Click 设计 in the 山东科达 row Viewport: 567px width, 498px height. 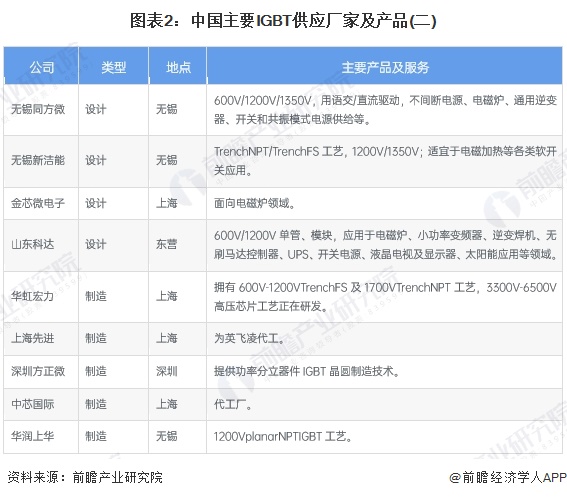click(96, 244)
